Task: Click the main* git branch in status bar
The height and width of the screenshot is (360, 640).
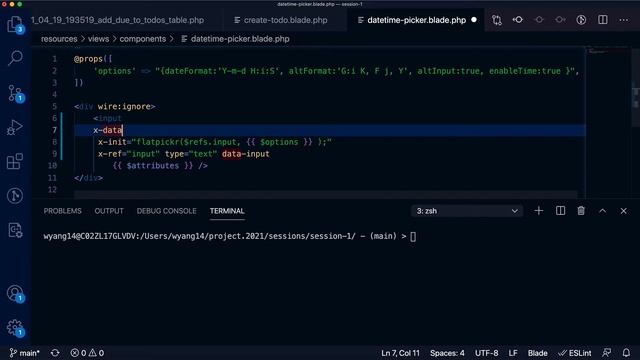Action: pos(25,353)
